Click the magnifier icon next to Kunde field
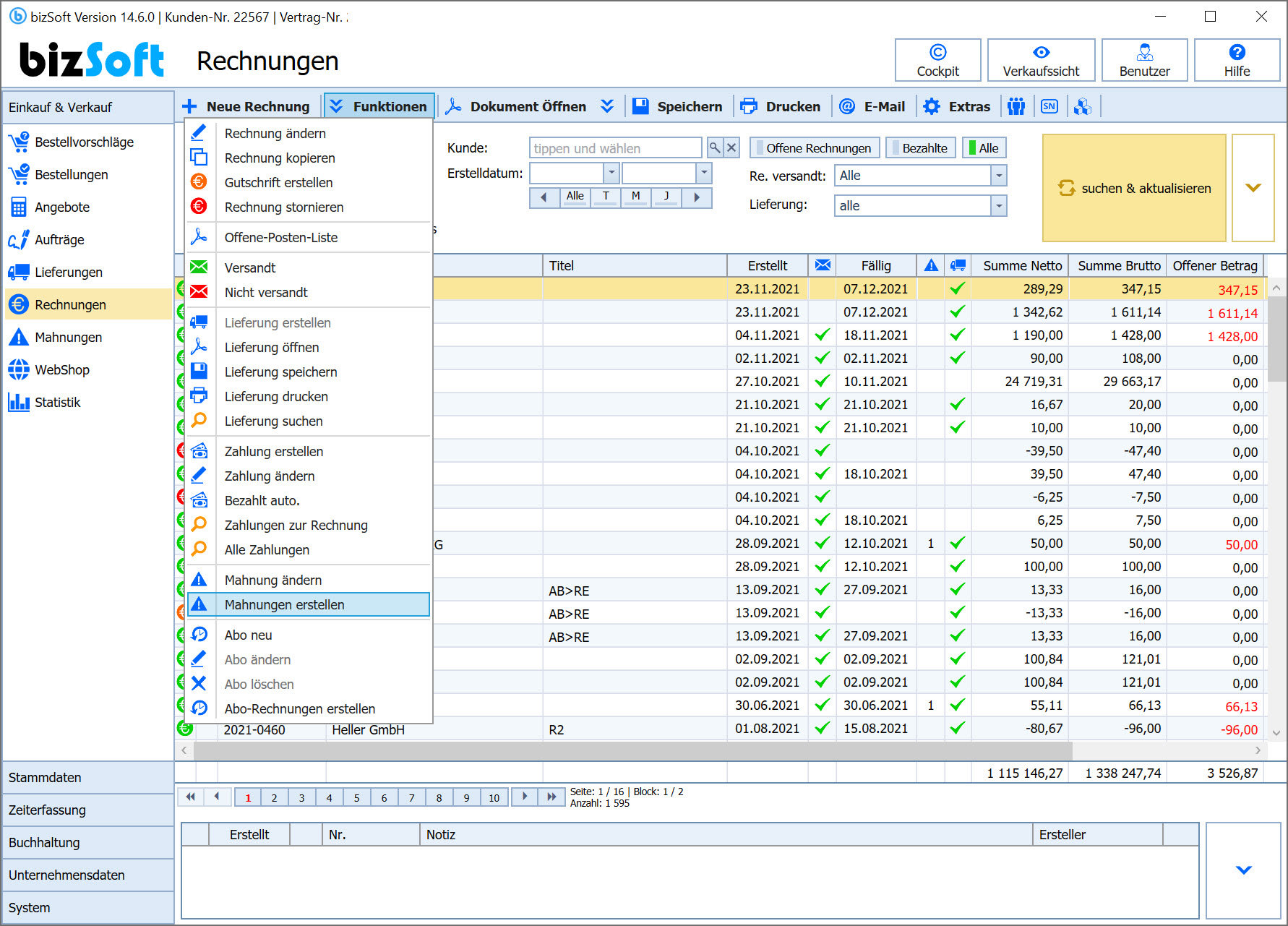The image size is (1288, 926). coord(714,147)
